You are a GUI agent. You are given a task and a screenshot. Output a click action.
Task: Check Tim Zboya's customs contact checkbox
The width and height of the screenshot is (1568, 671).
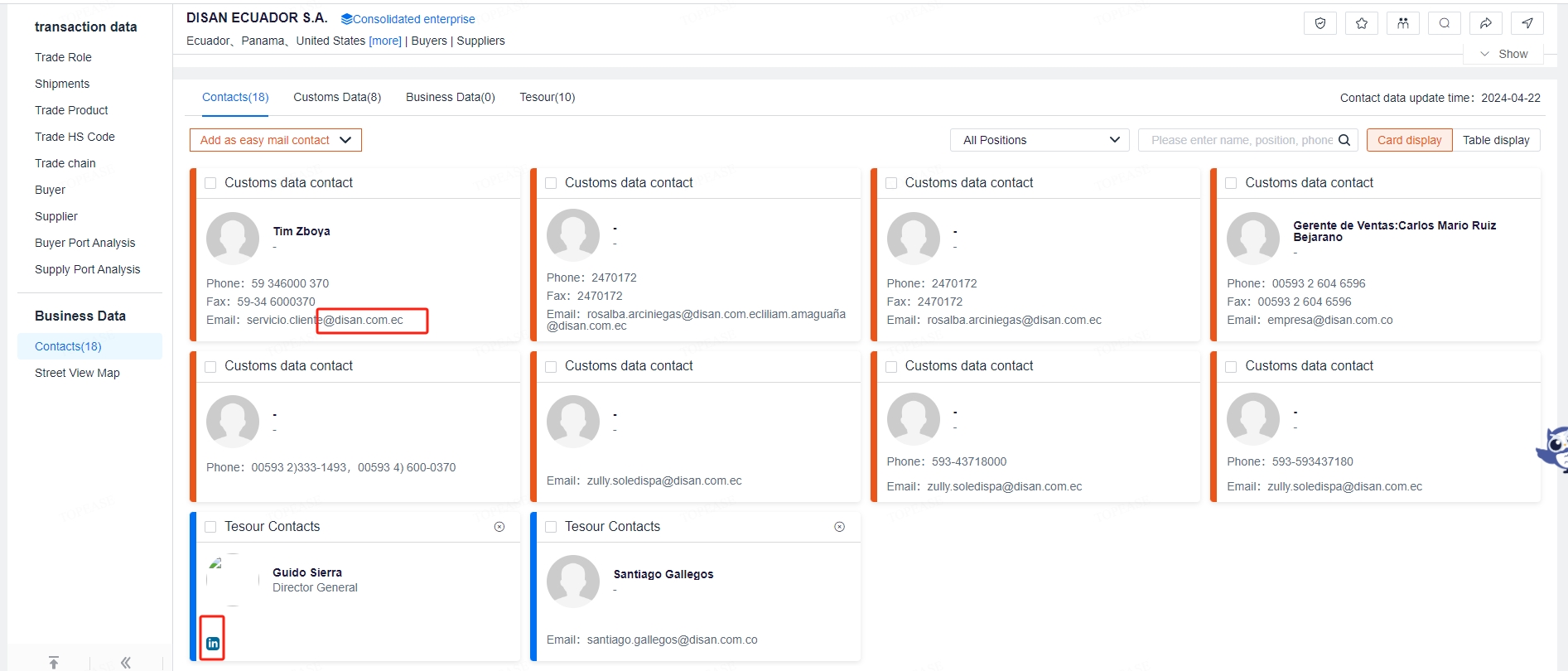[x=210, y=183]
